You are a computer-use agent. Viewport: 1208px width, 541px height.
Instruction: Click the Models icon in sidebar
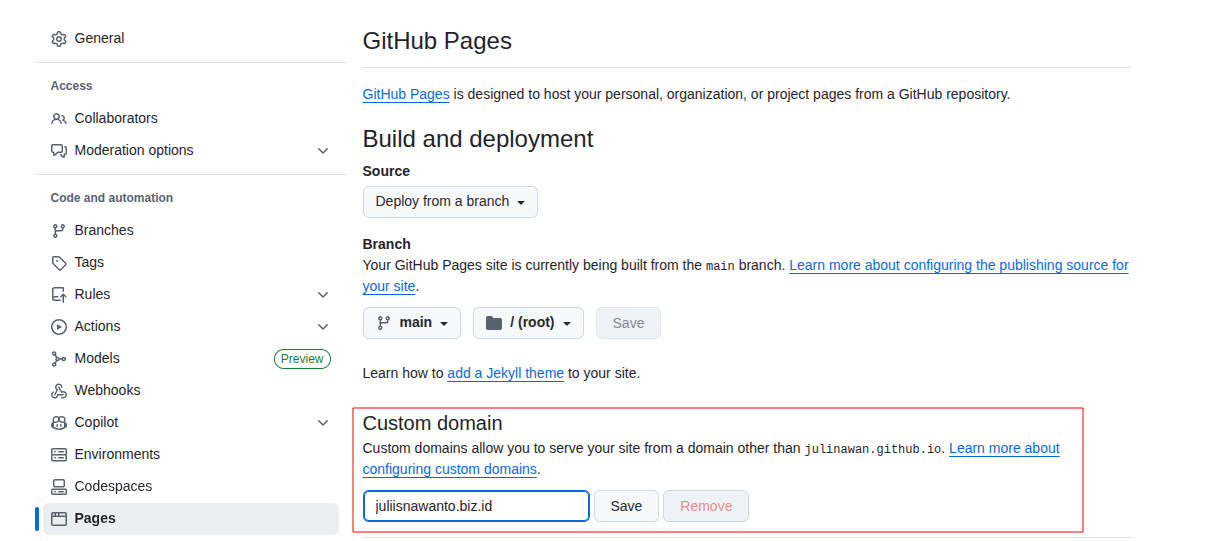pos(58,358)
